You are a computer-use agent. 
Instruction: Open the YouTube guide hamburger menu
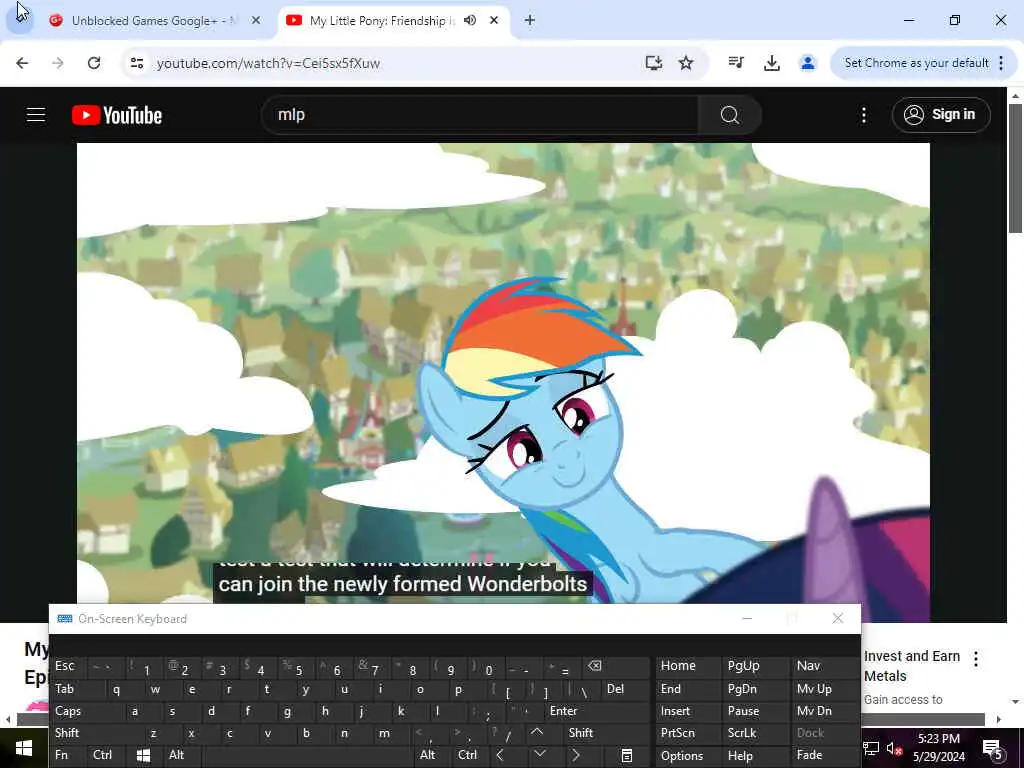(x=36, y=115)
